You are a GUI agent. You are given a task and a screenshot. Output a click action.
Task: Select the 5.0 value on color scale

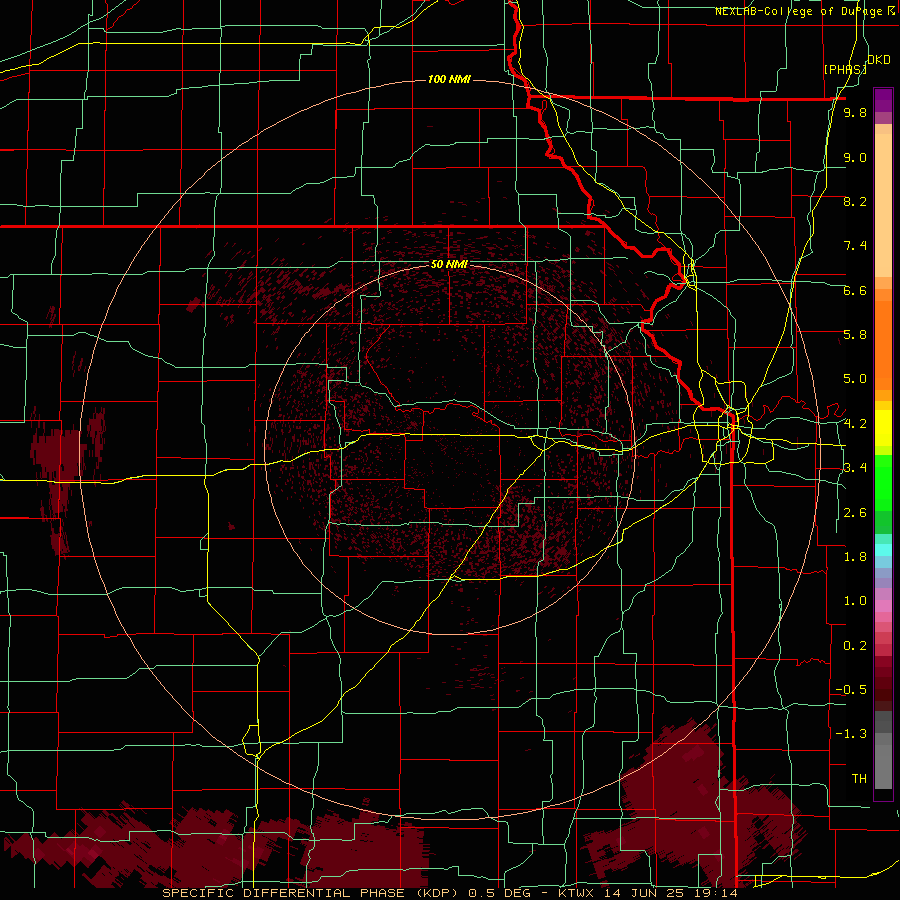point(855,379)
